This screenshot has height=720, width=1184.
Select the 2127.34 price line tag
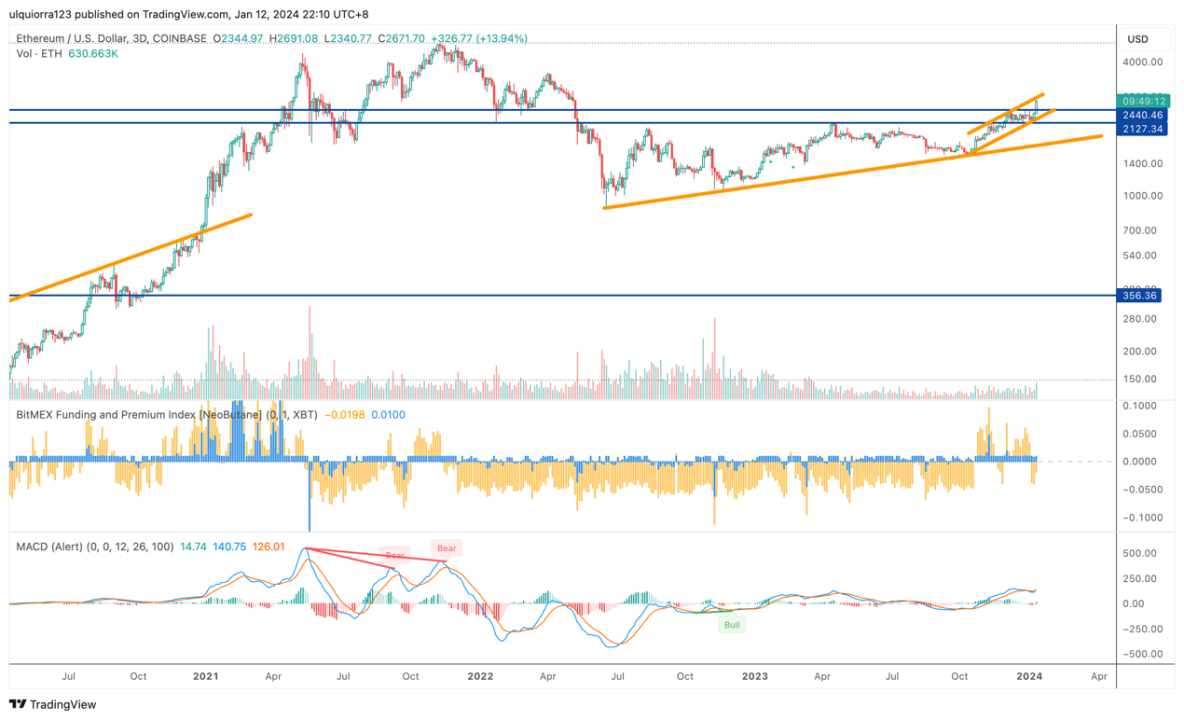(1142, 129)
